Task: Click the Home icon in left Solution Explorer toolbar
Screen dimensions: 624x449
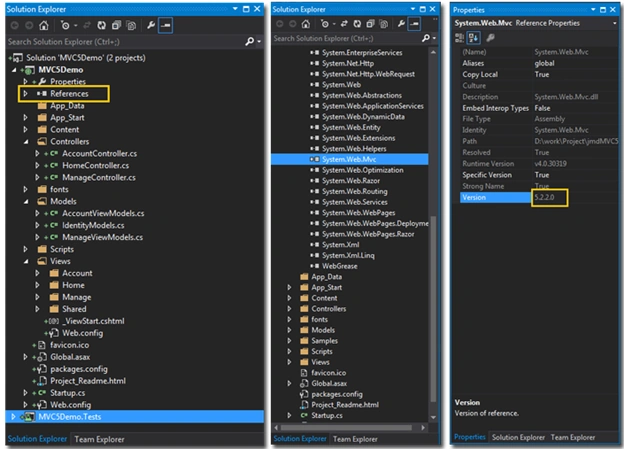Action: tap(44, 26)
